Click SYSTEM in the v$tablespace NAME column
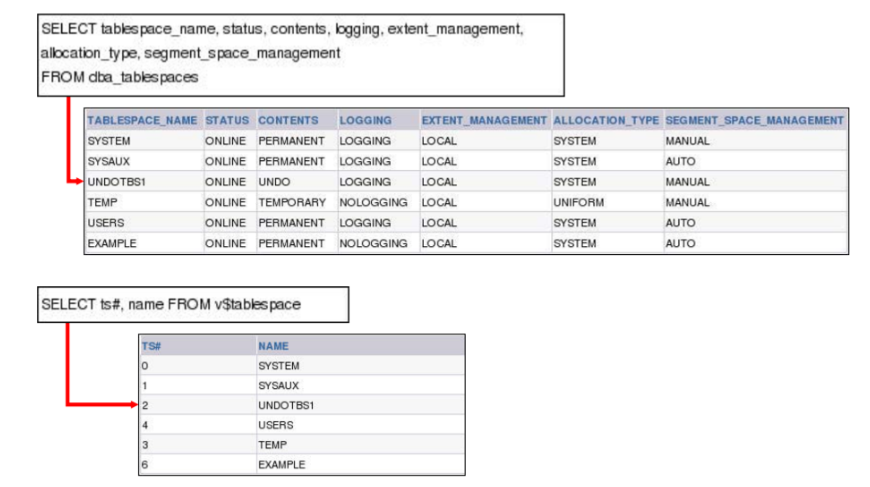Image resolution: width=870 pixels, height=487 pixels. (x=279, y=366)
